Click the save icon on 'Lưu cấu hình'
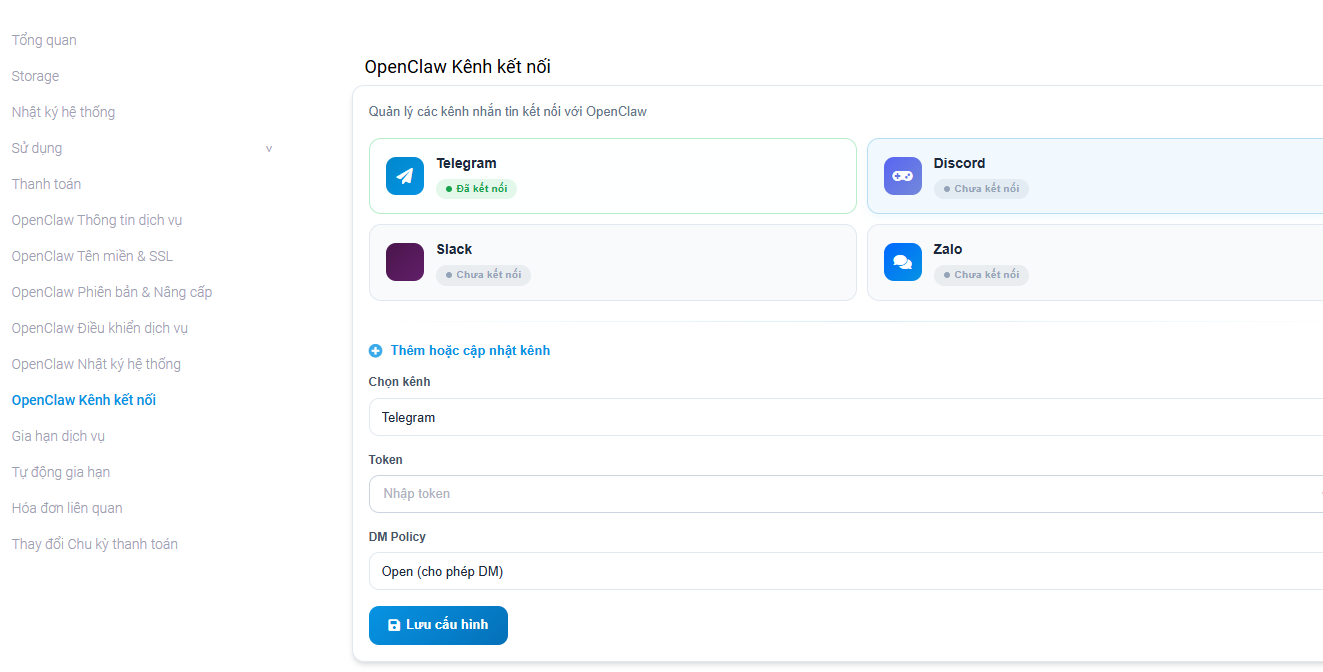 [x=392, y=625]
